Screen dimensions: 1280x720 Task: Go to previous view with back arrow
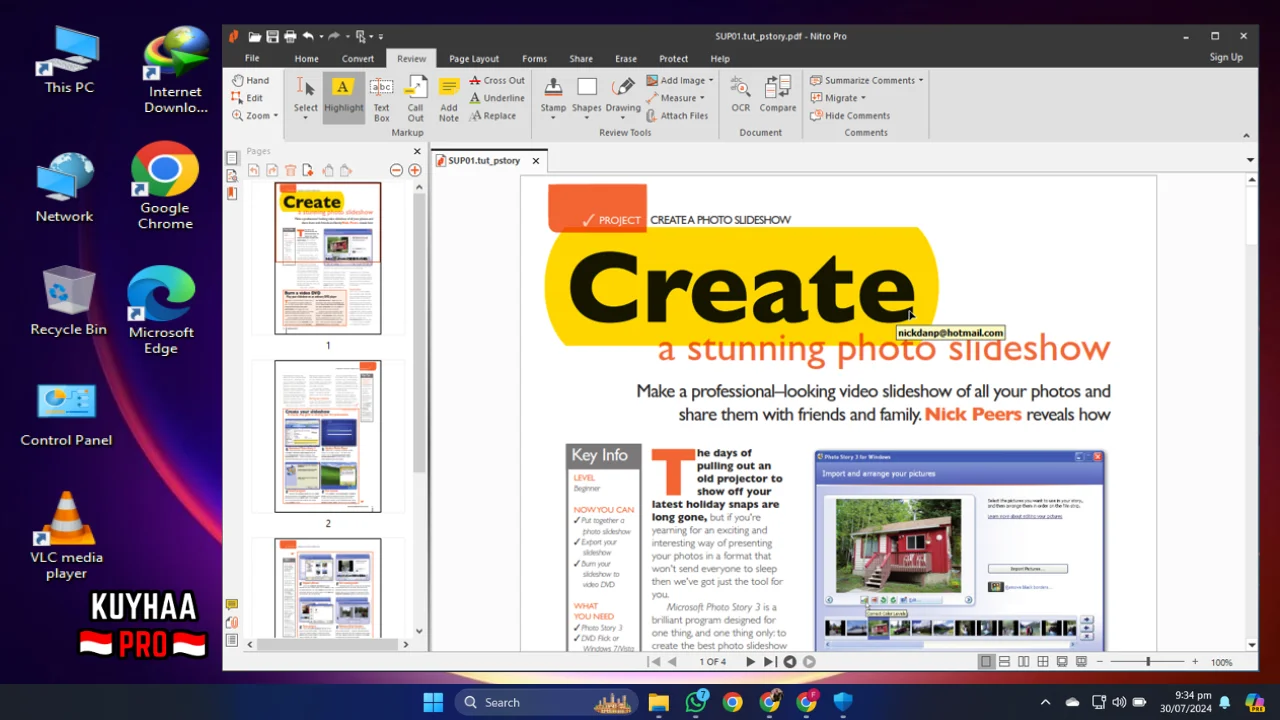click(x=790, y=662)
